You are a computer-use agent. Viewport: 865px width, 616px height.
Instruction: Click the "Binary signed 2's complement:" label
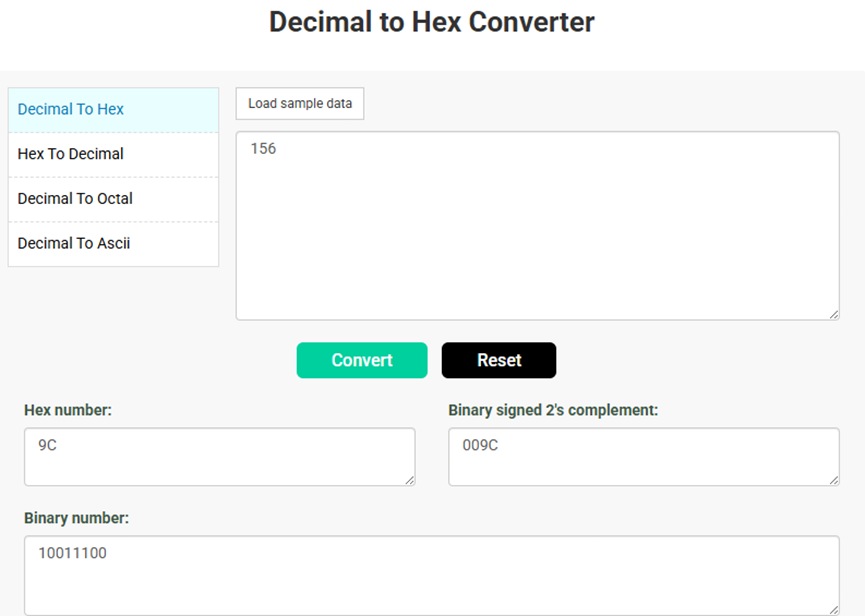click(553, 410)
